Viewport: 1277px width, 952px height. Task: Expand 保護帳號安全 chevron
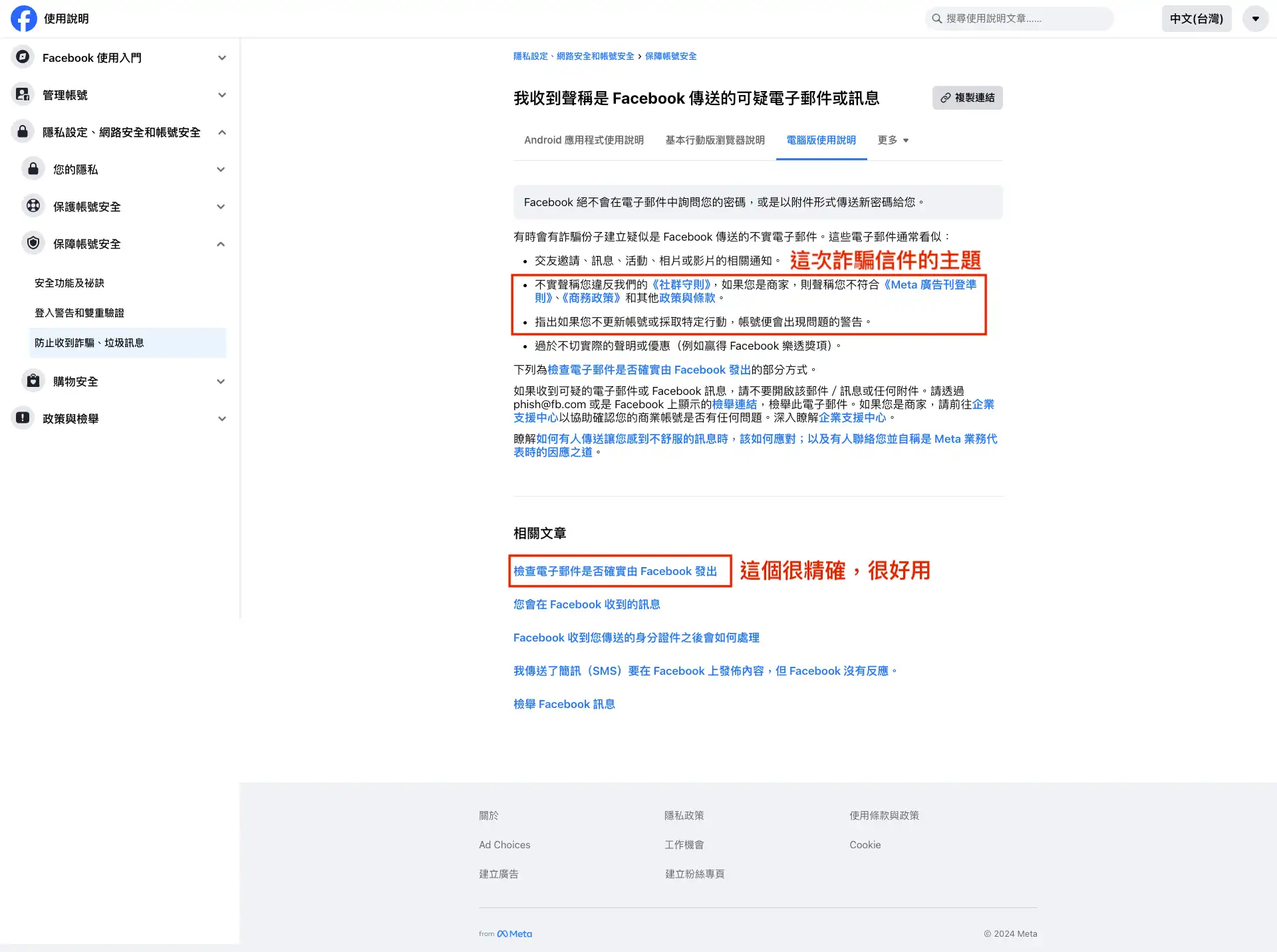click(221, 207)
